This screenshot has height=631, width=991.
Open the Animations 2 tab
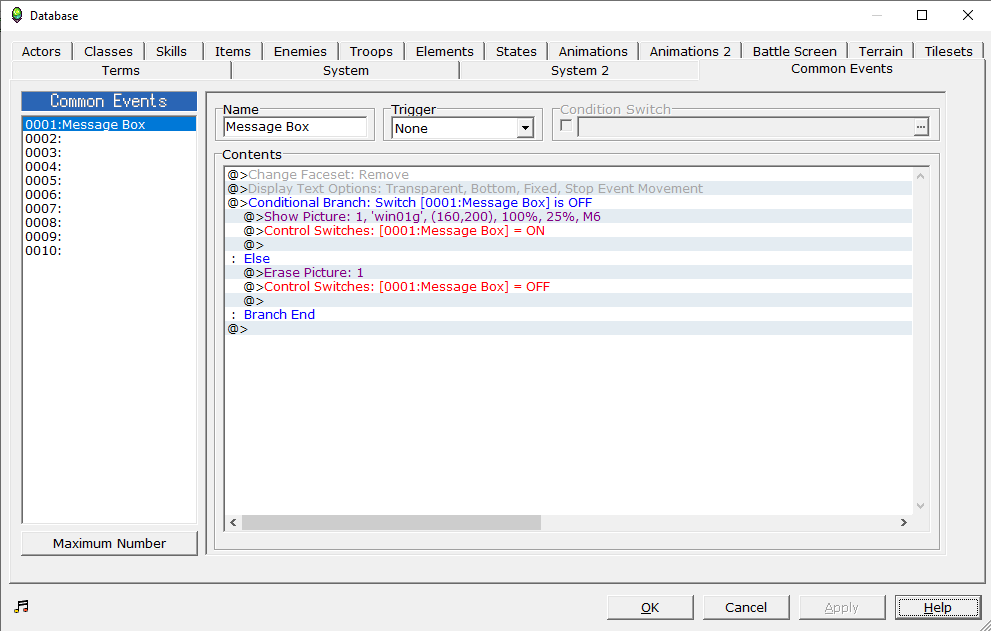point(690,51)
